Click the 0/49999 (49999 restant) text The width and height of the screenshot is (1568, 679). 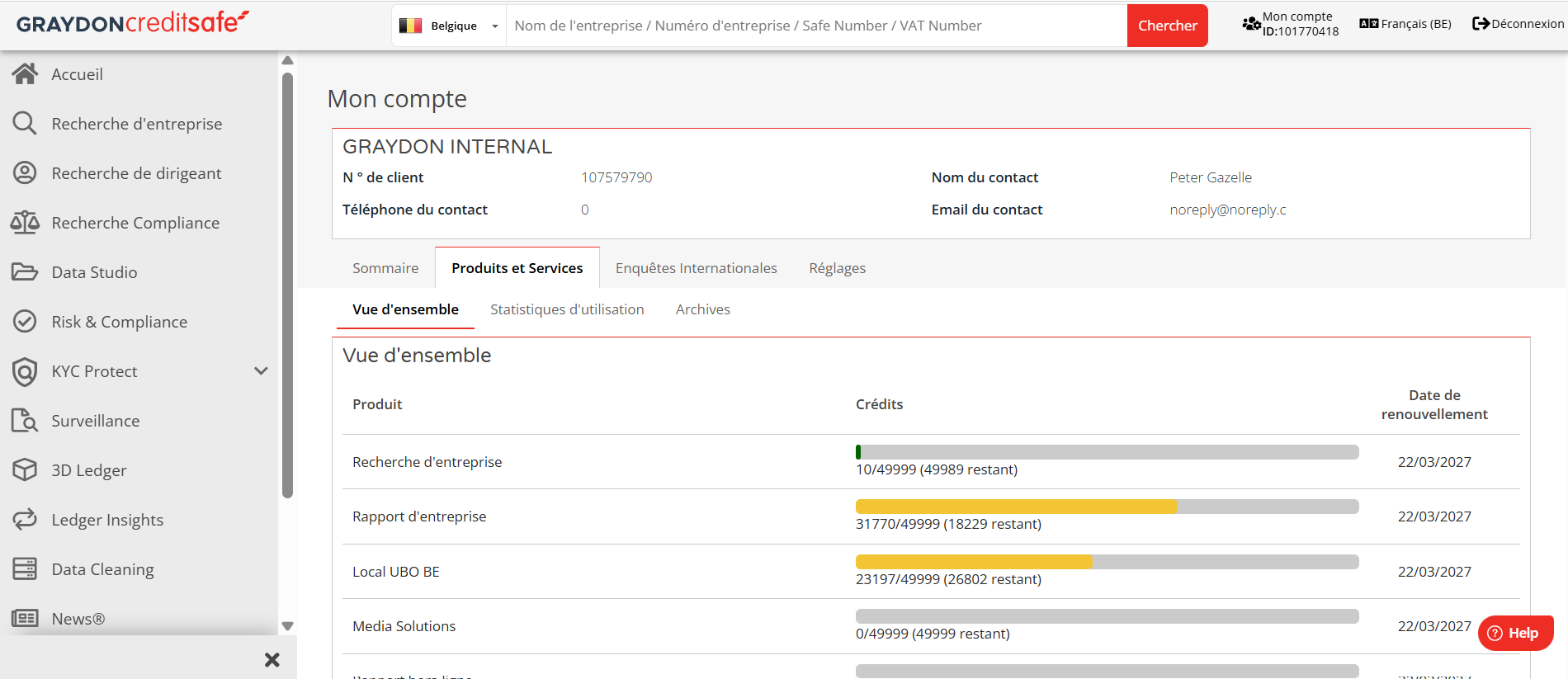click(x=933, y=634)
